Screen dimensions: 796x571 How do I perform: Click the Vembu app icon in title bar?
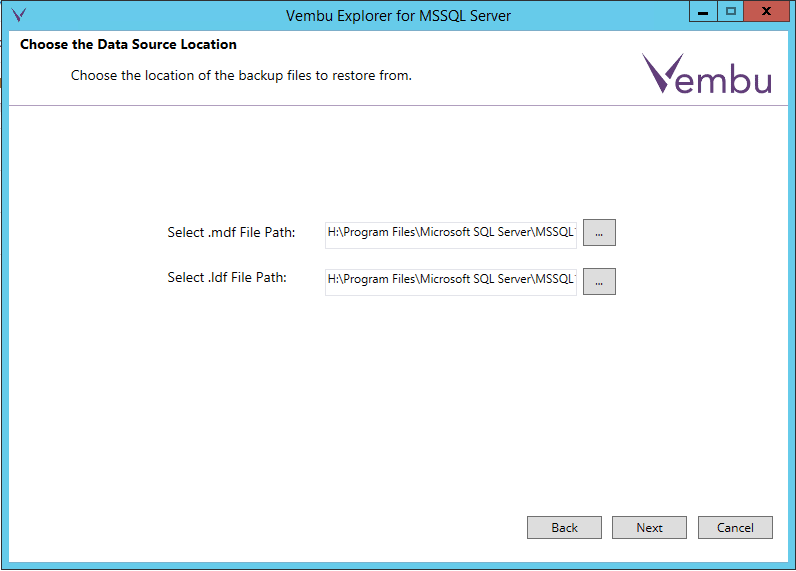[x=18, y=15]
